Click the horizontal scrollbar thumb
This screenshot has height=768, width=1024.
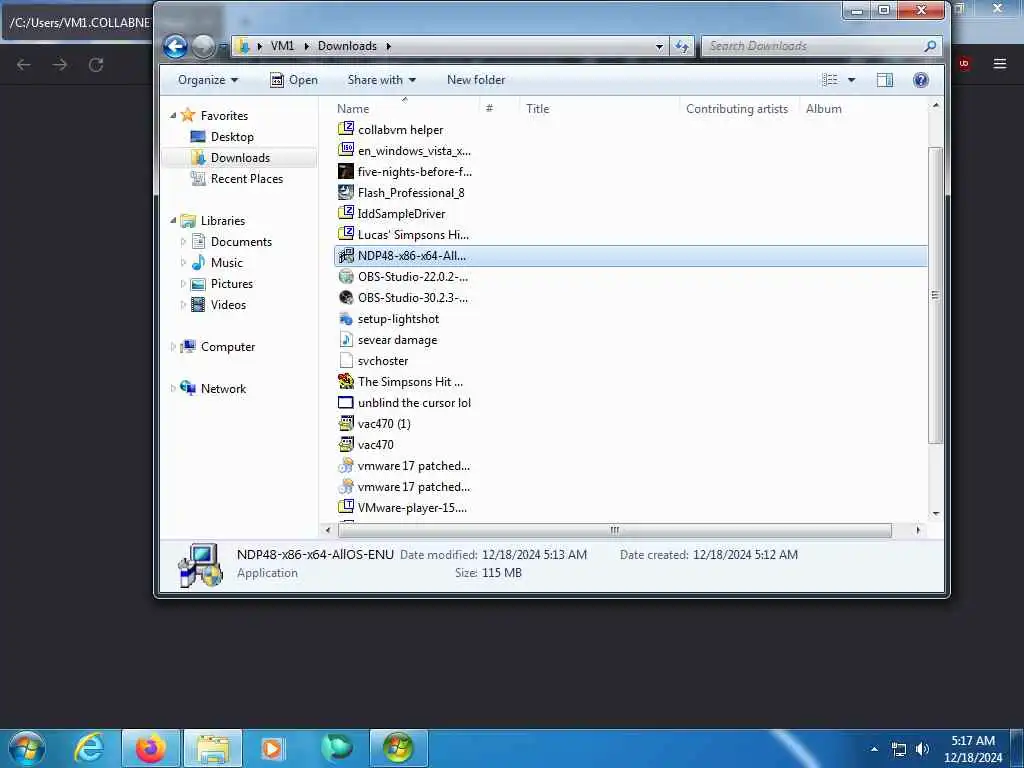pyautogui.click(x=614, y=530)
